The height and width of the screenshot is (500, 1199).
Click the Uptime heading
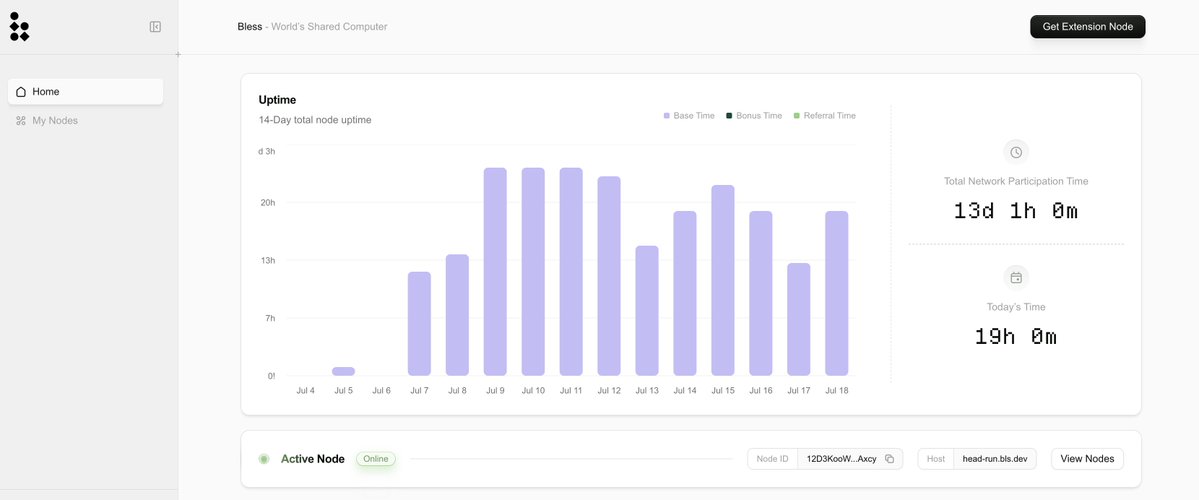pyautogui.click(x=278, y=99)
